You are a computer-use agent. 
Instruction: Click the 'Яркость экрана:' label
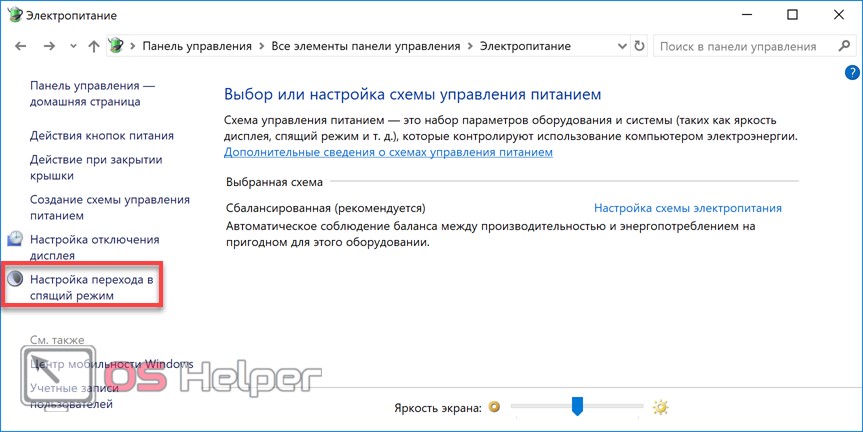point(438,408)
